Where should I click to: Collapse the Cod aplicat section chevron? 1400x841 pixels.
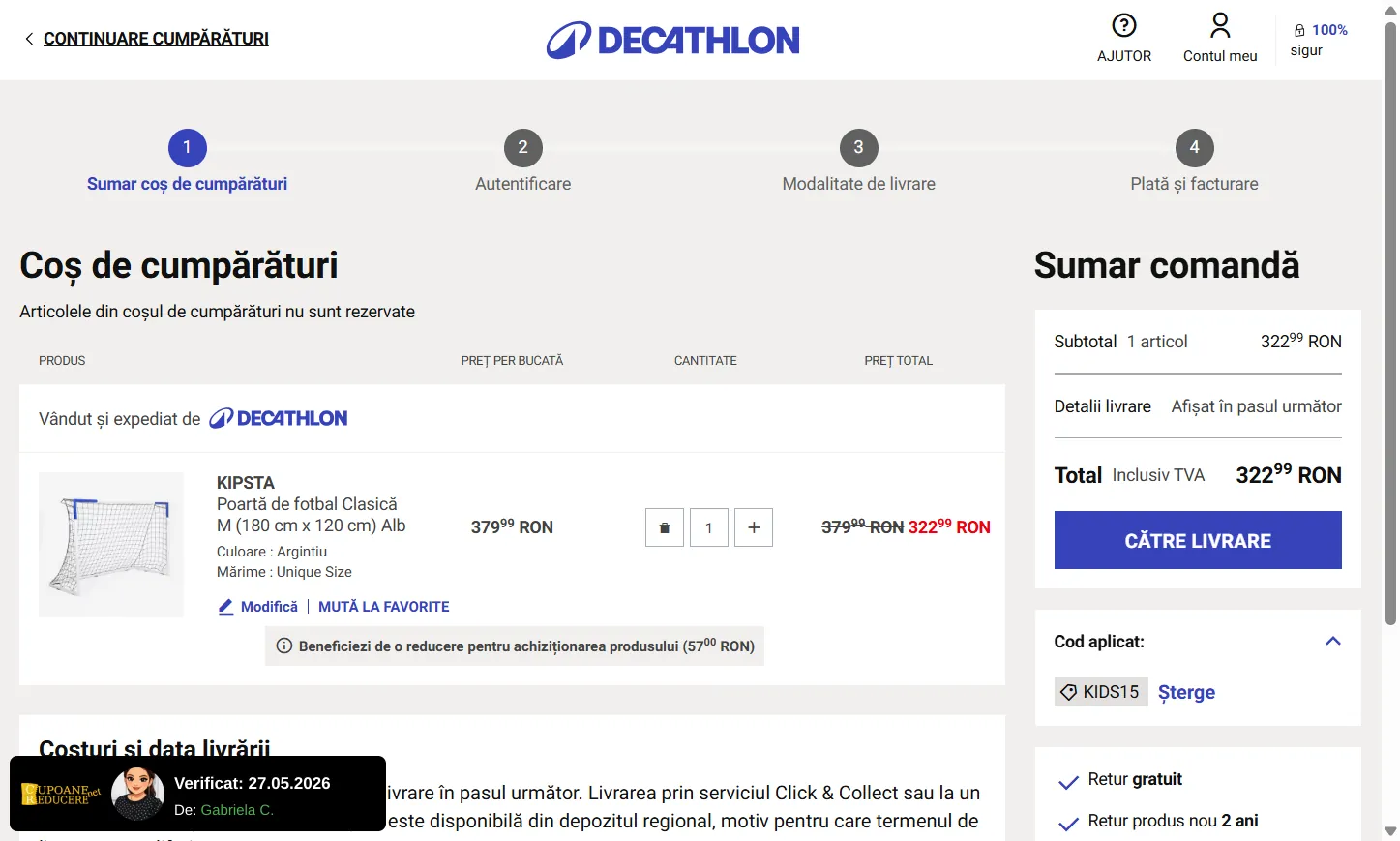coord(1332,641)
